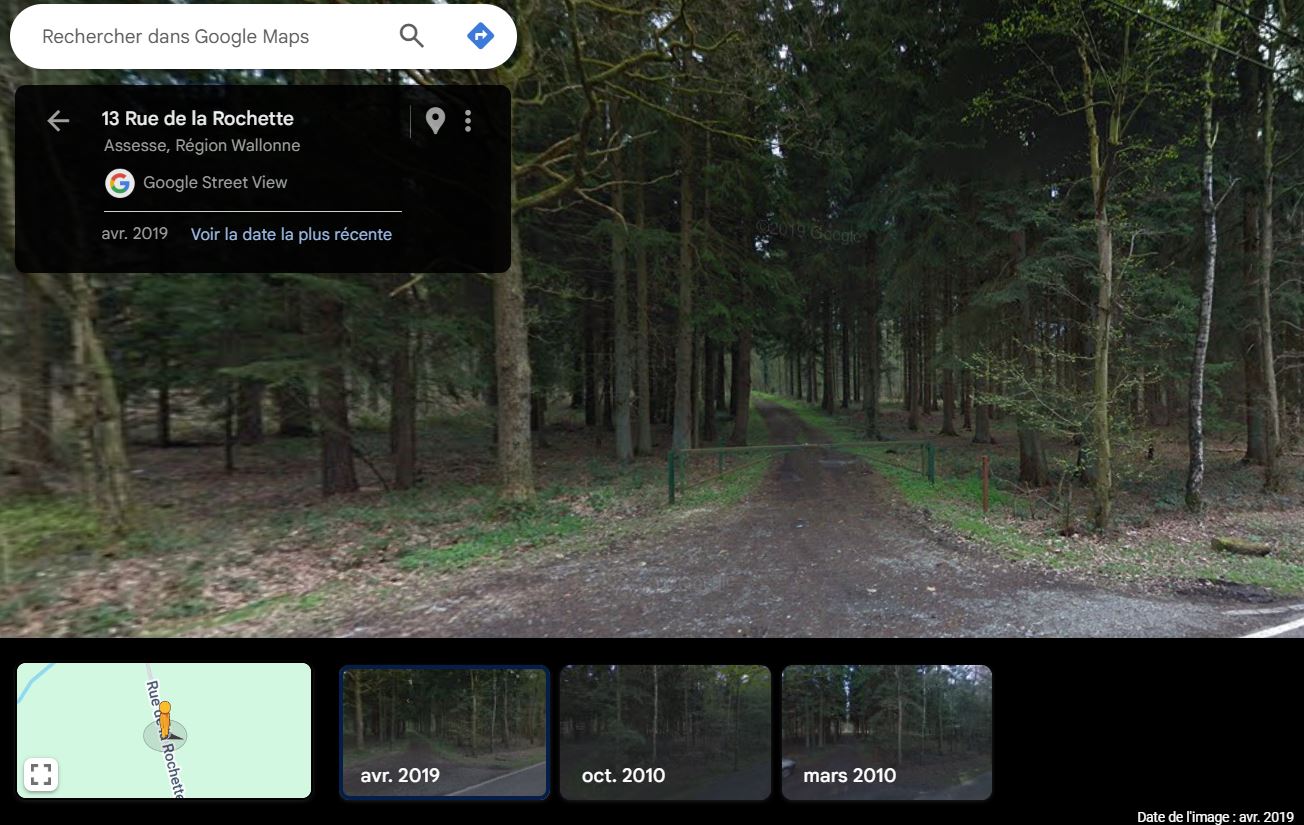Click the Google logo beside Street View
The width and height of the screenshot is (1304, 825).
tap(120, 183)
